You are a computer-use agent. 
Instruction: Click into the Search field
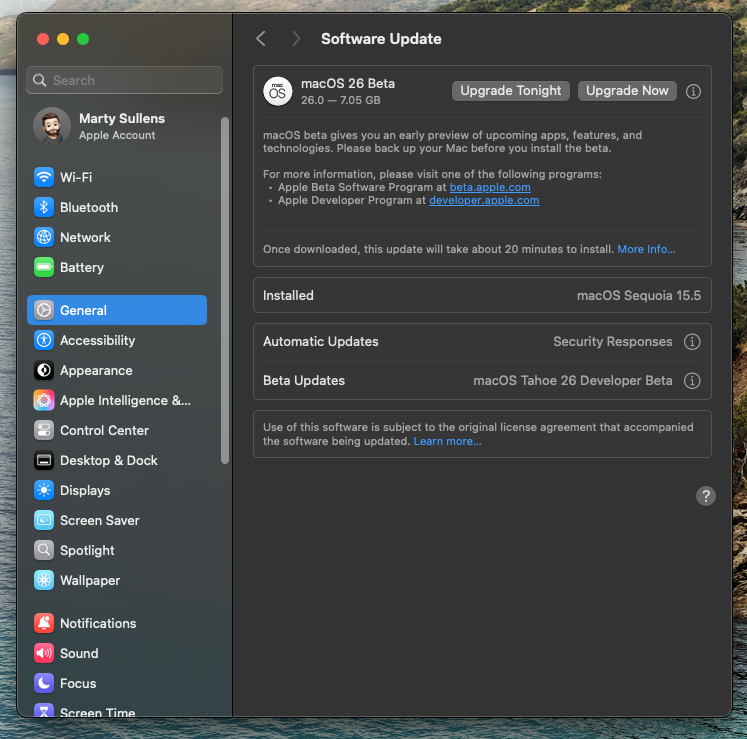click(124, 80)
